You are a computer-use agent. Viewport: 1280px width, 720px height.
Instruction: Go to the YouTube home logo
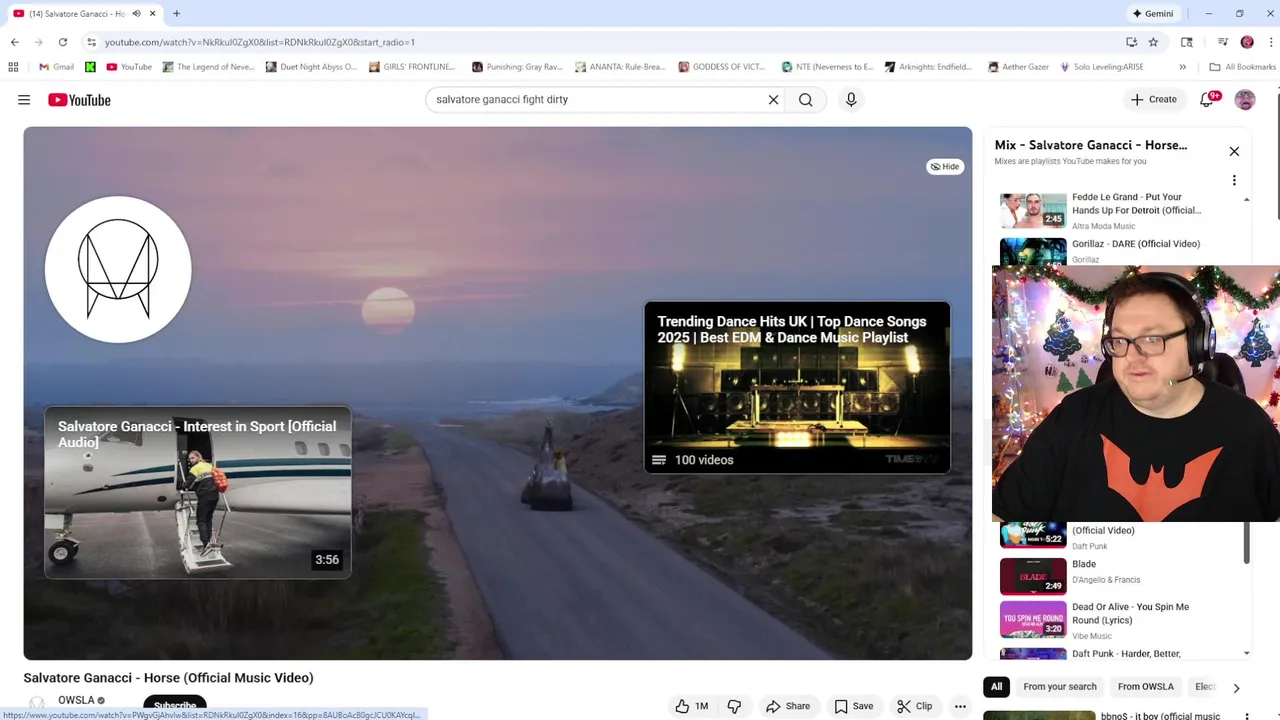click(79, 100)
